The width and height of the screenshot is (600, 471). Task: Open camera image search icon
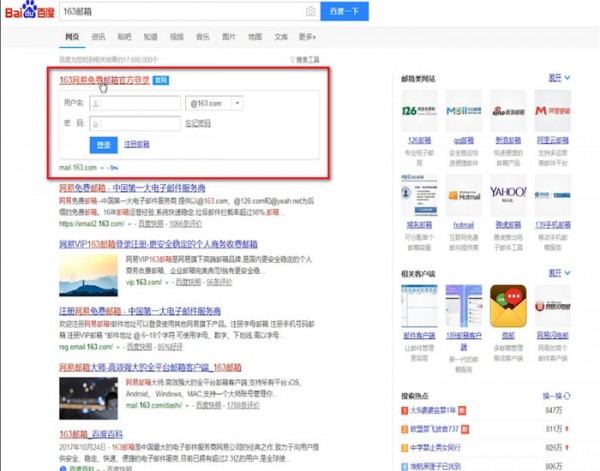pos(310,11)
